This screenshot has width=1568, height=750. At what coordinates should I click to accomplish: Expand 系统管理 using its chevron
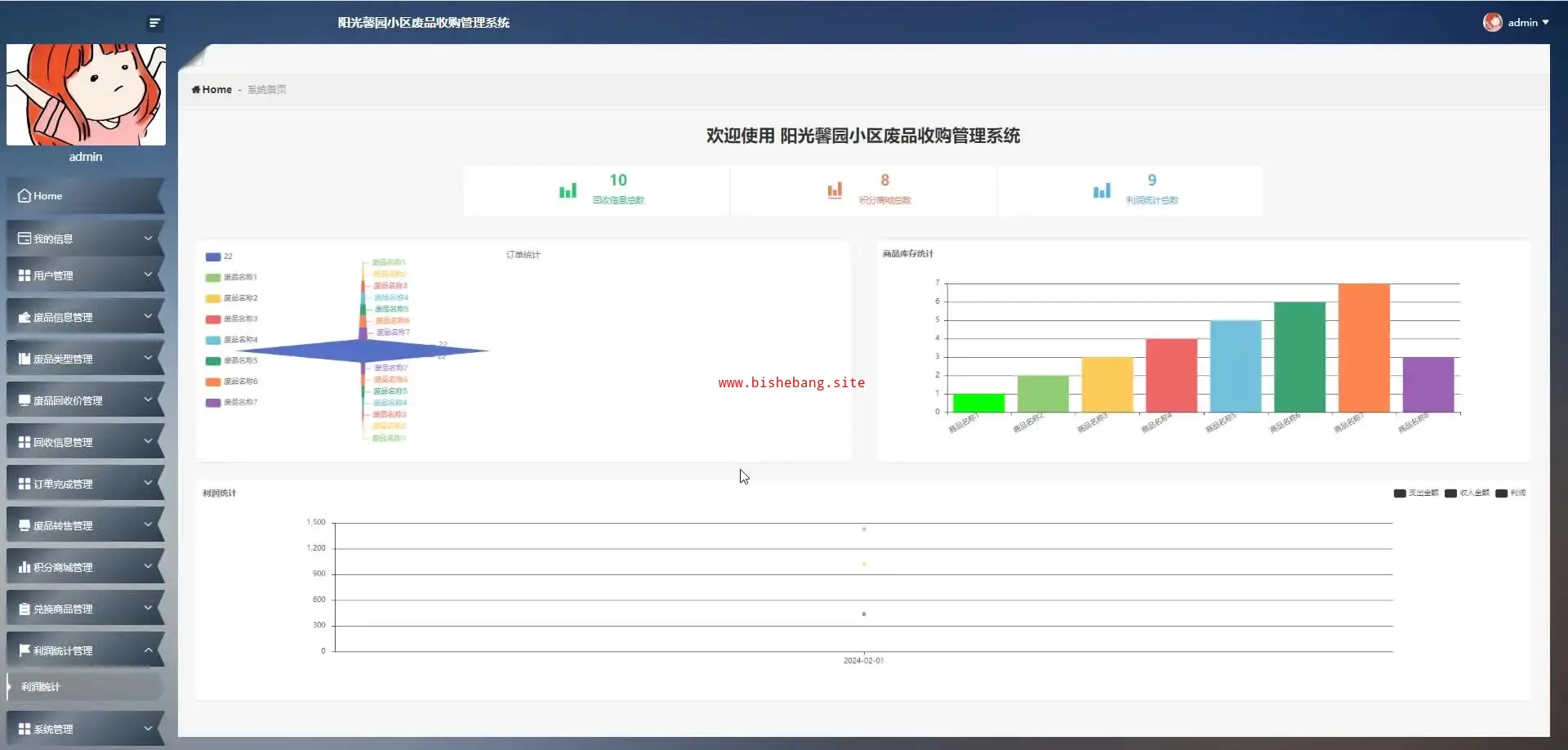pyautogui.click(x=148, y=729)
